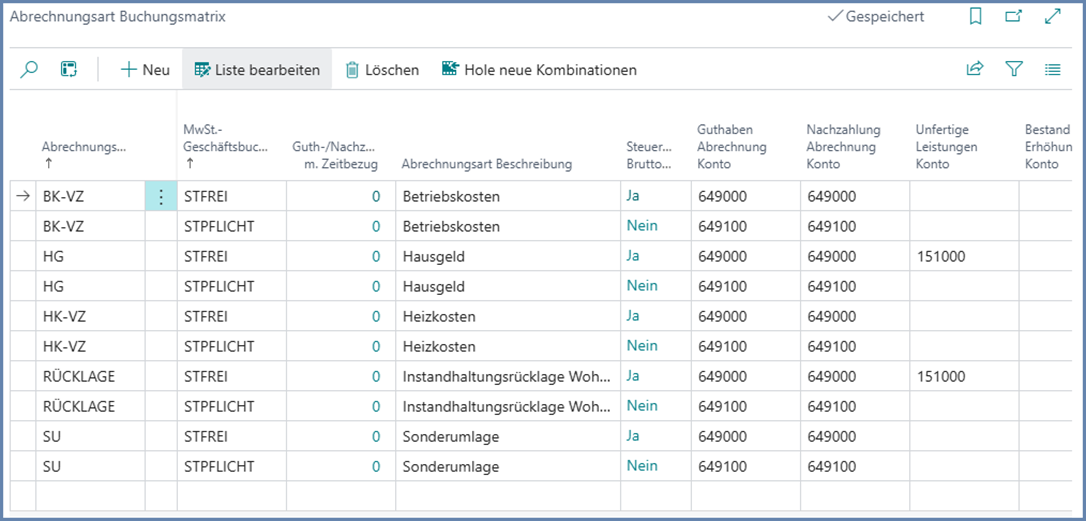Click Guthaben account 649100 in RÜCKLAGE STPFLICHT row
The height and width of the screenshot is (521, 1086).
tap(722, 407)
